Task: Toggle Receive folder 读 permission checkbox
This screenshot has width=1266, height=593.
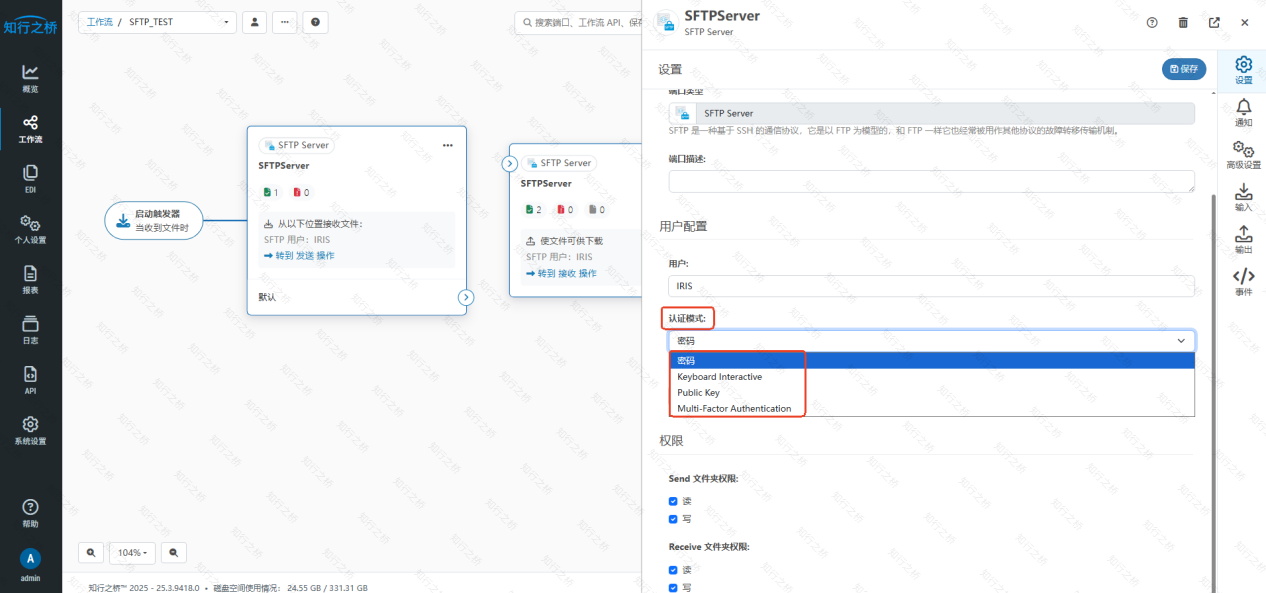Action: click(x=673, y=570)
